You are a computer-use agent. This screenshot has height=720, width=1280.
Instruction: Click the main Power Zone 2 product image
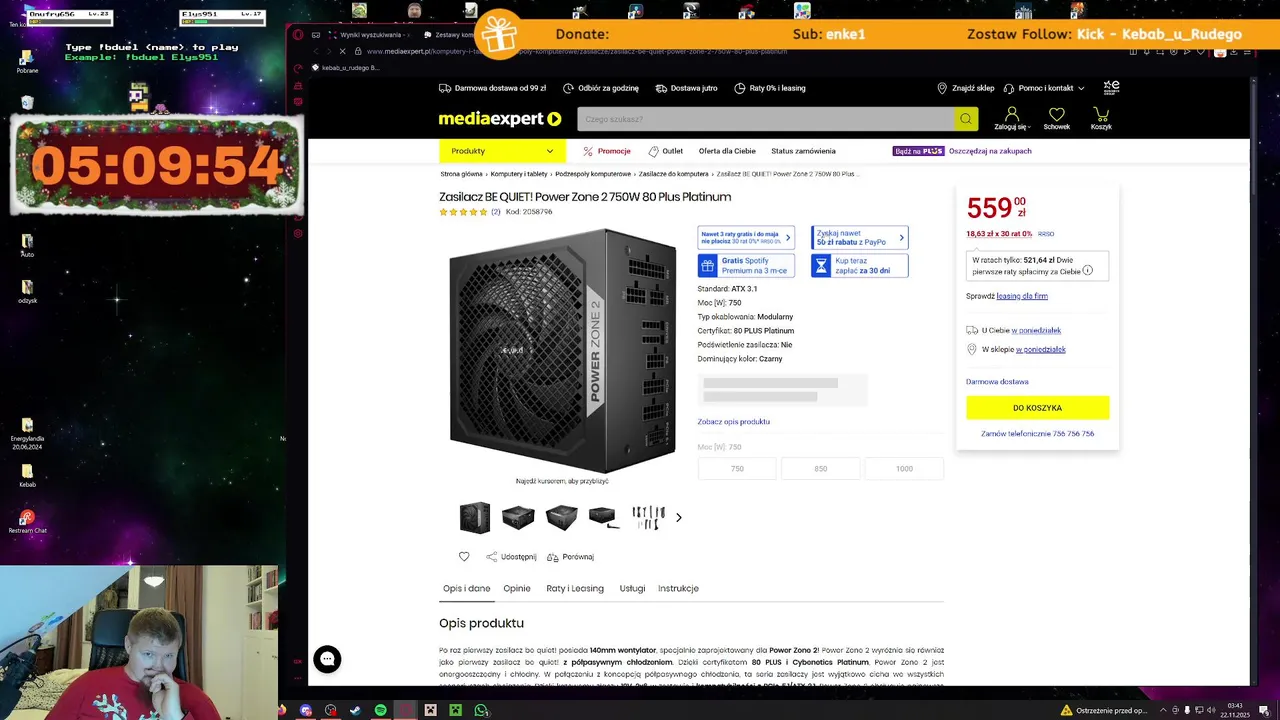click(x=562, y=350)
